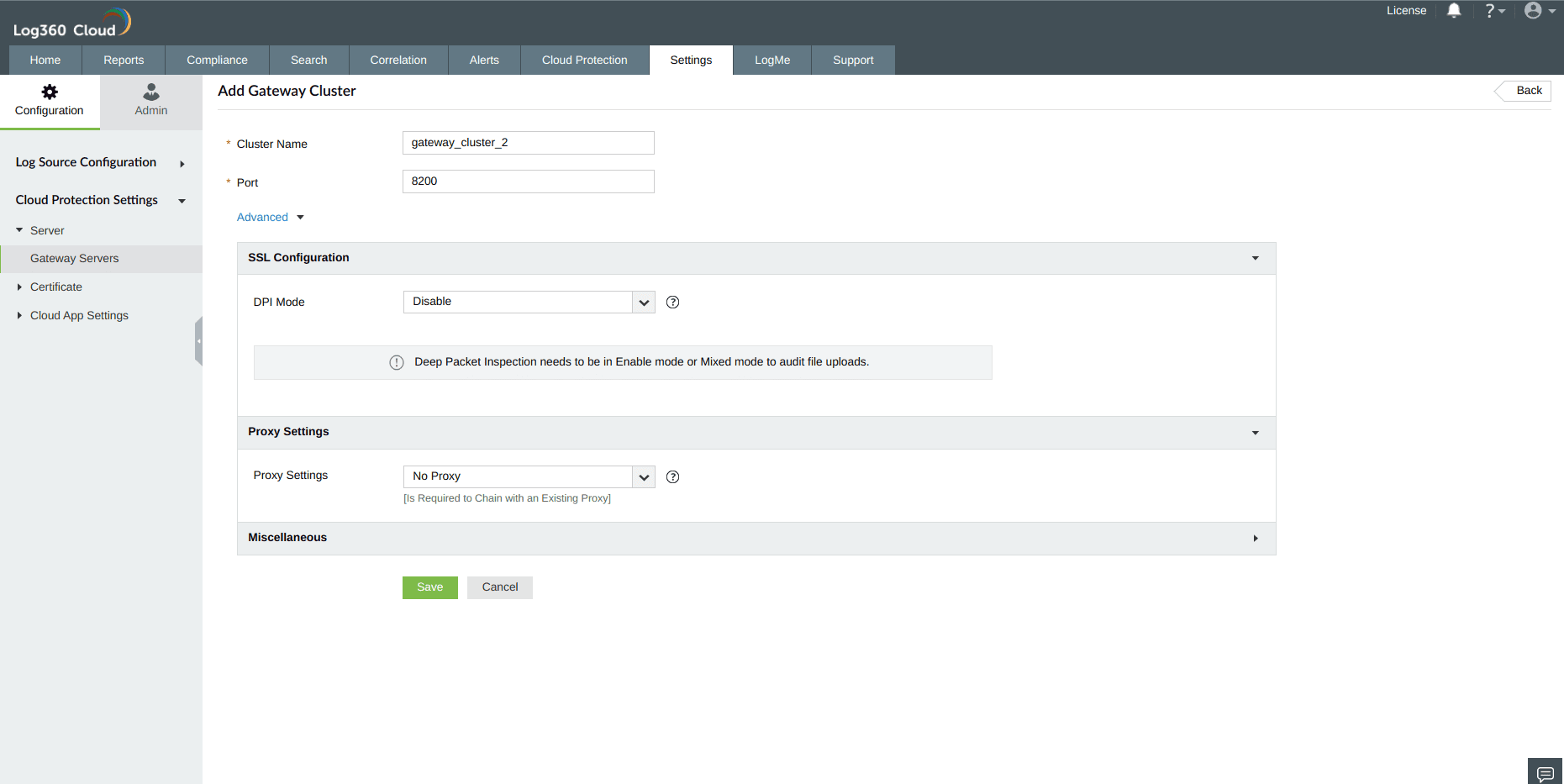Switch to the Admin section icon
The width and height of the screenshot is (1564, 784).
[x=150, y=101]
